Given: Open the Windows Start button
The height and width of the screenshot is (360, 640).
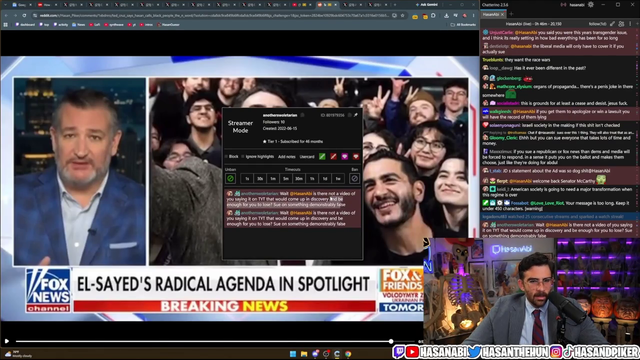Looking at the screenshot, I should (293, 354).
